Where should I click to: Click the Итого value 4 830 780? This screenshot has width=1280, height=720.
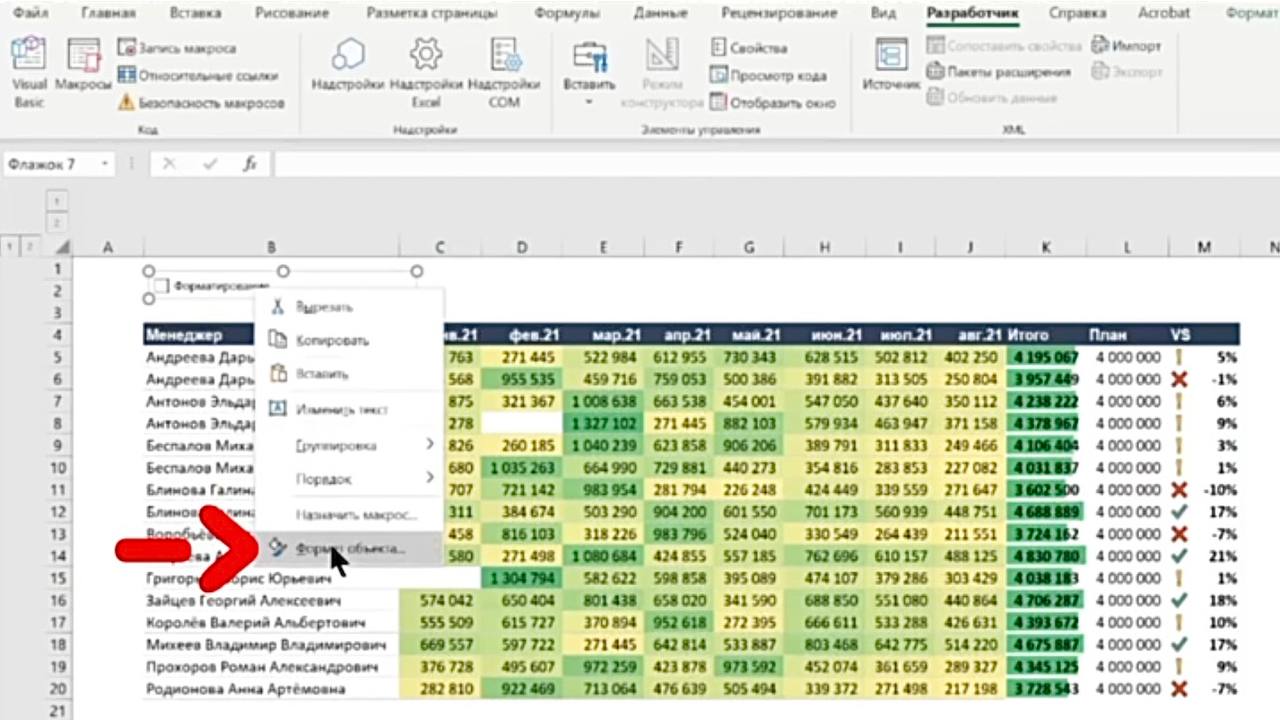click(x=1045, y=556)
